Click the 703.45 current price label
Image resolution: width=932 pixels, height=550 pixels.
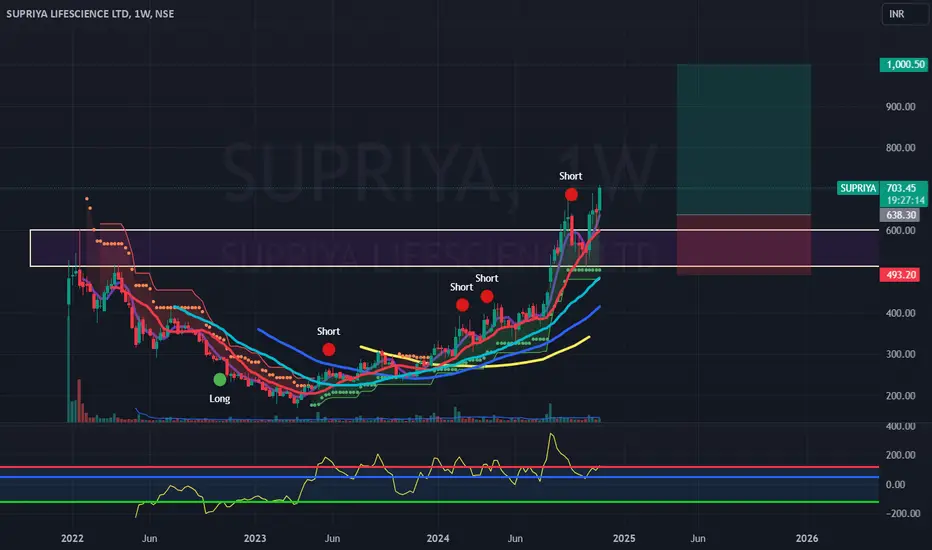pos(902,188)
